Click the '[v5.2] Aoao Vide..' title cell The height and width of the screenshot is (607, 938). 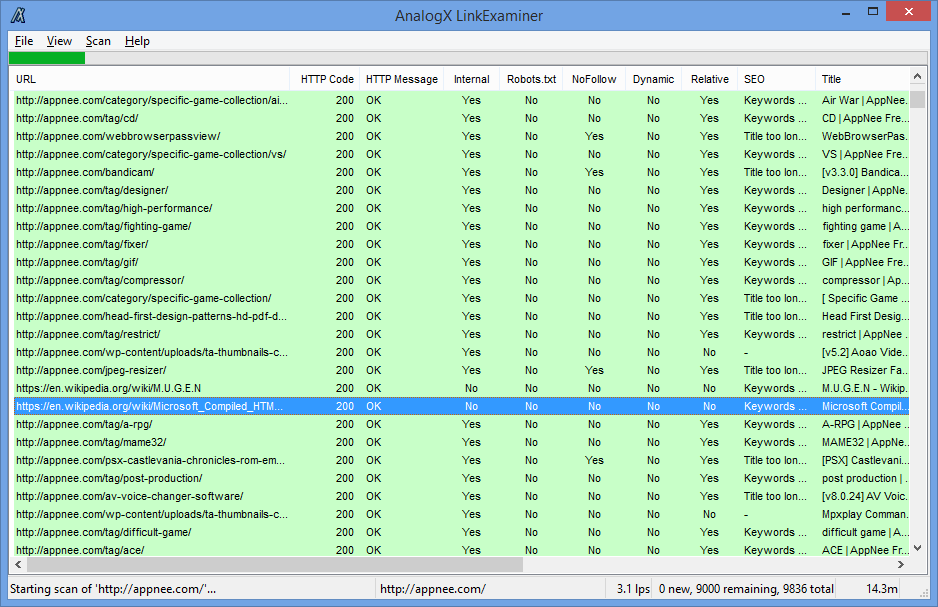[x=864, y=352]
